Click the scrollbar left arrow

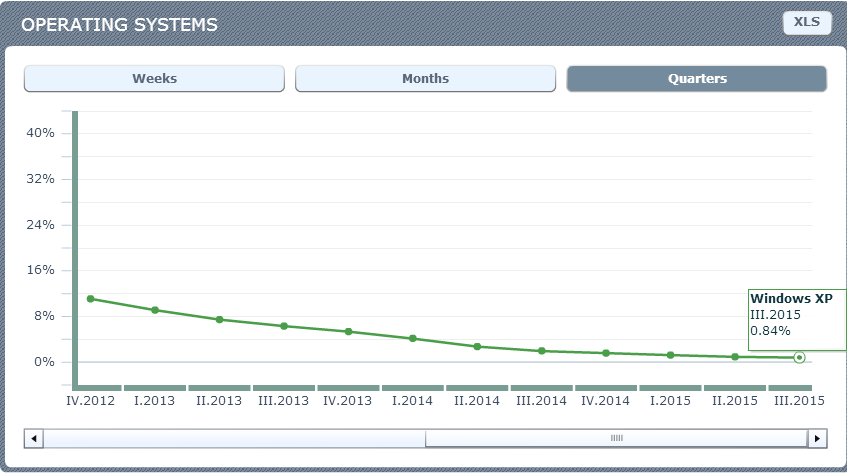(x=33, y=438)
